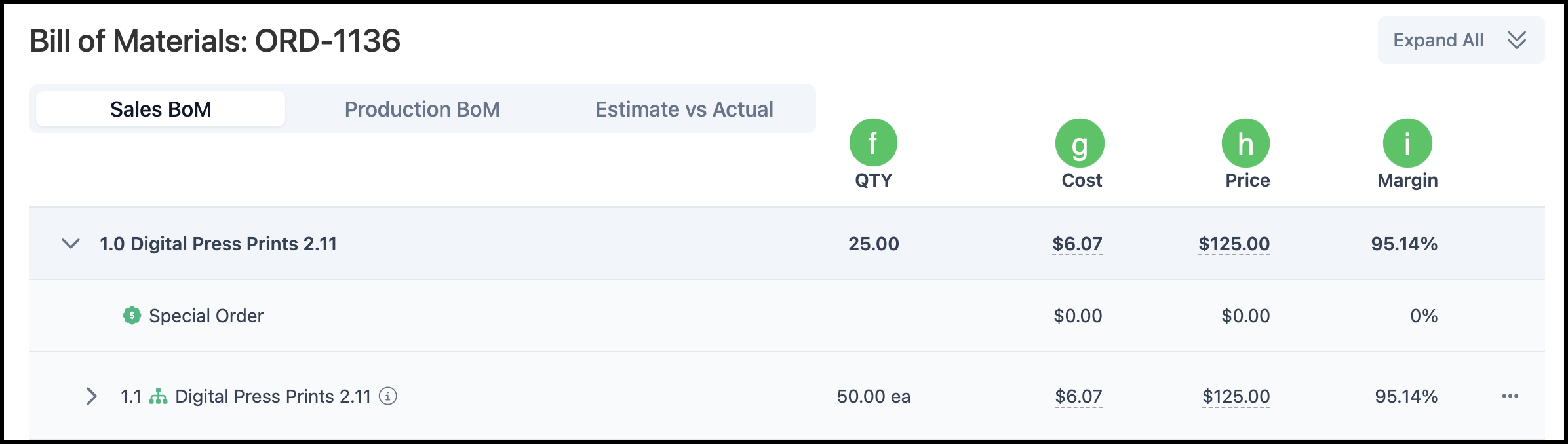Click the $125.00 price on row 1.0
This screenshot has height=444, width=1568.
coord(1234,244)
